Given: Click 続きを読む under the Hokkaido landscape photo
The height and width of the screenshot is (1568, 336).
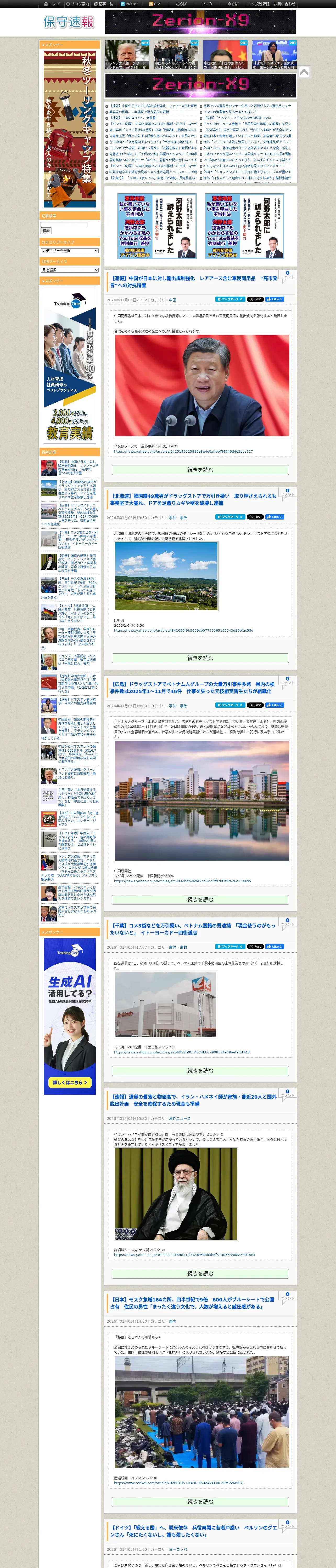Looking at the screenshot, I should point(200,658).
